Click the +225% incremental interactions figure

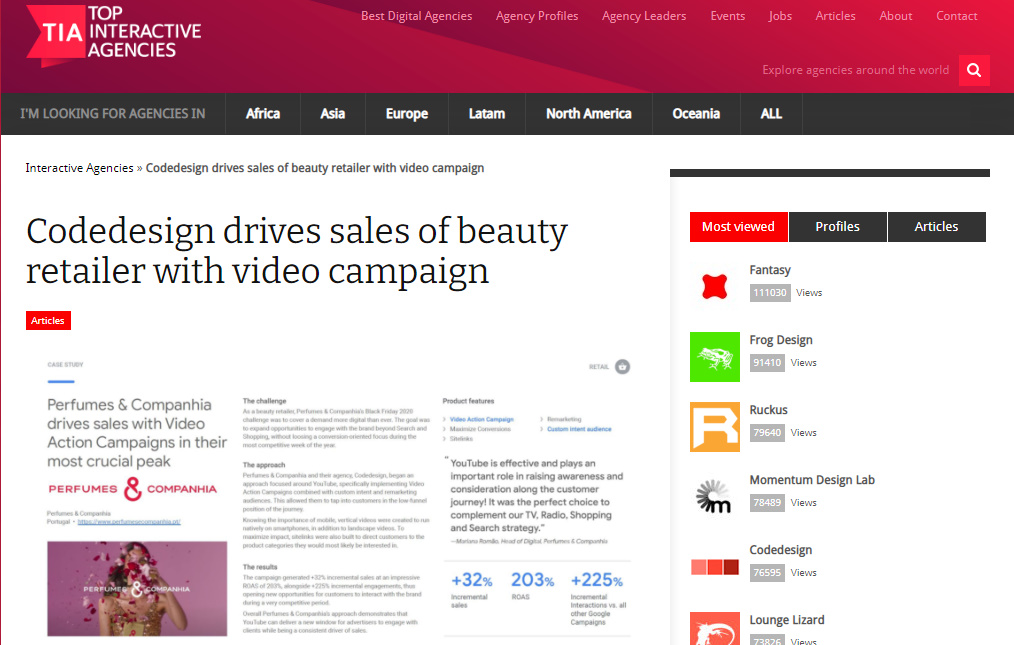596,580
